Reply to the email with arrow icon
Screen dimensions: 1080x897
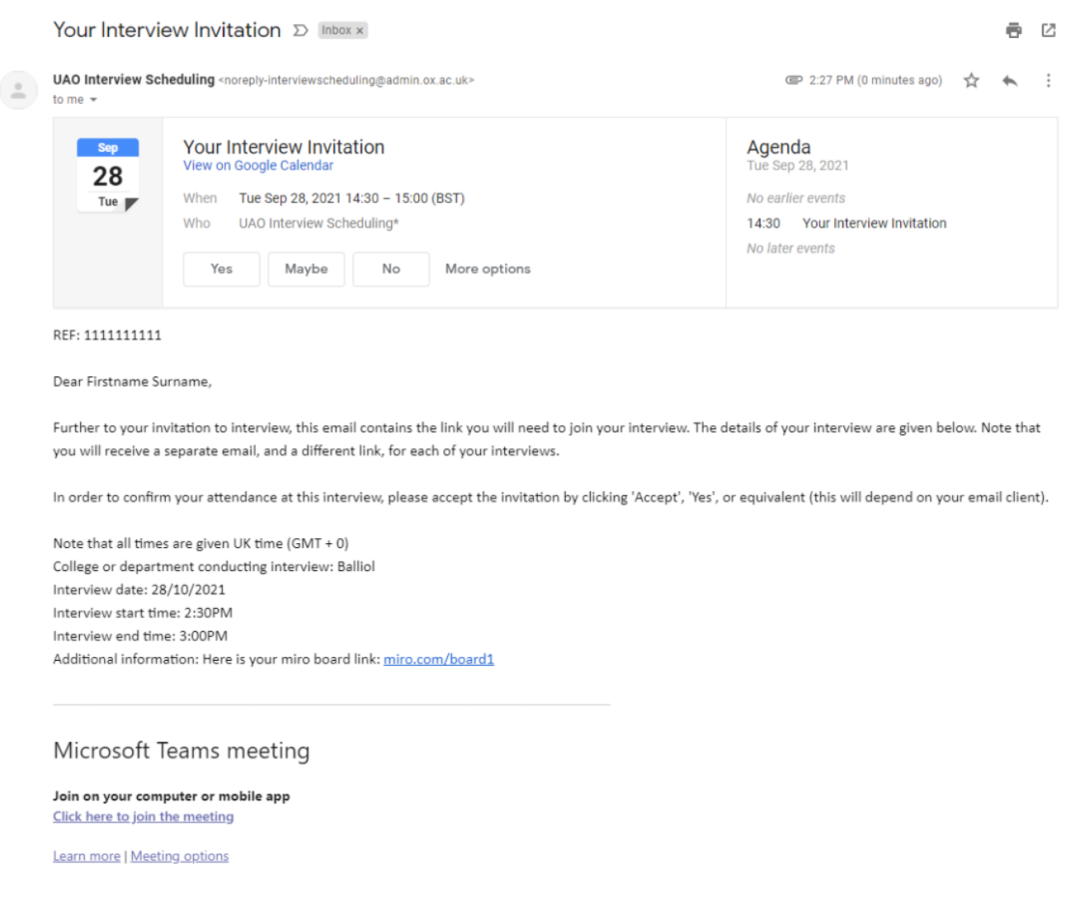pyautogui.click(x=1009, y=81)
